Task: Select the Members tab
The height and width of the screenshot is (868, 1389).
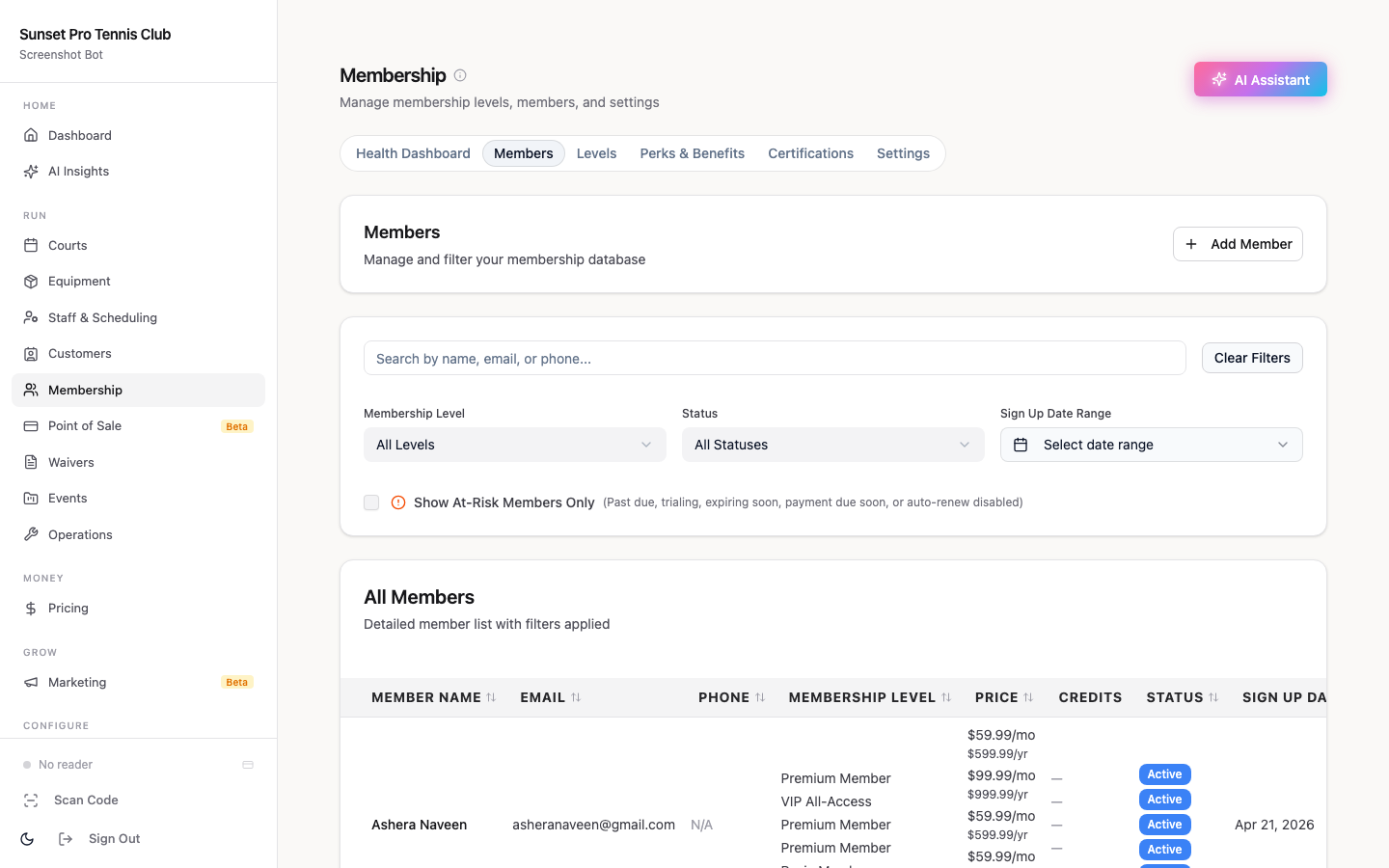Action: tap(524, 153)
